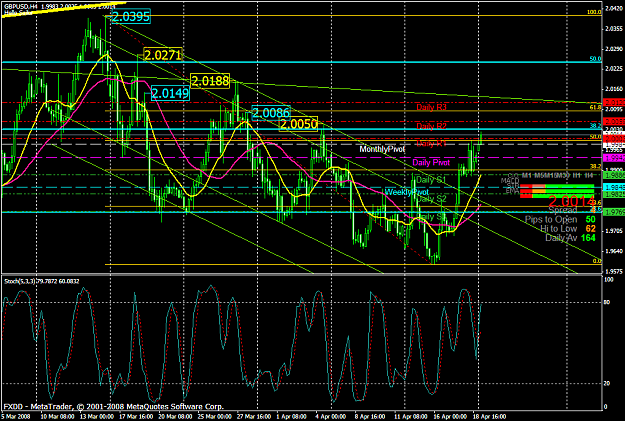Click the 13 Mar 00:00 date label
The width and height of the screenshot is (625, 421).
[96, 417]
